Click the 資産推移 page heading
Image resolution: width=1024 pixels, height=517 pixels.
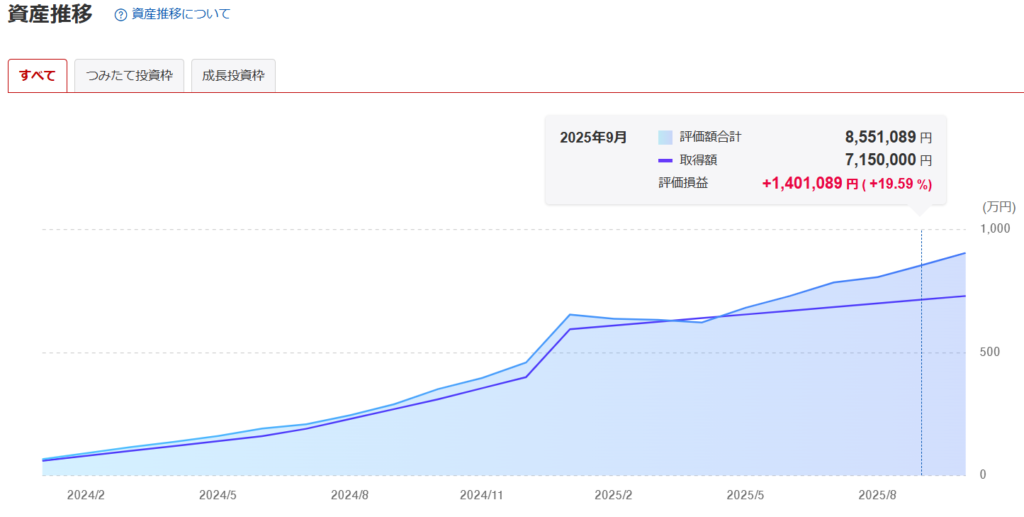(x=50, y=15)
